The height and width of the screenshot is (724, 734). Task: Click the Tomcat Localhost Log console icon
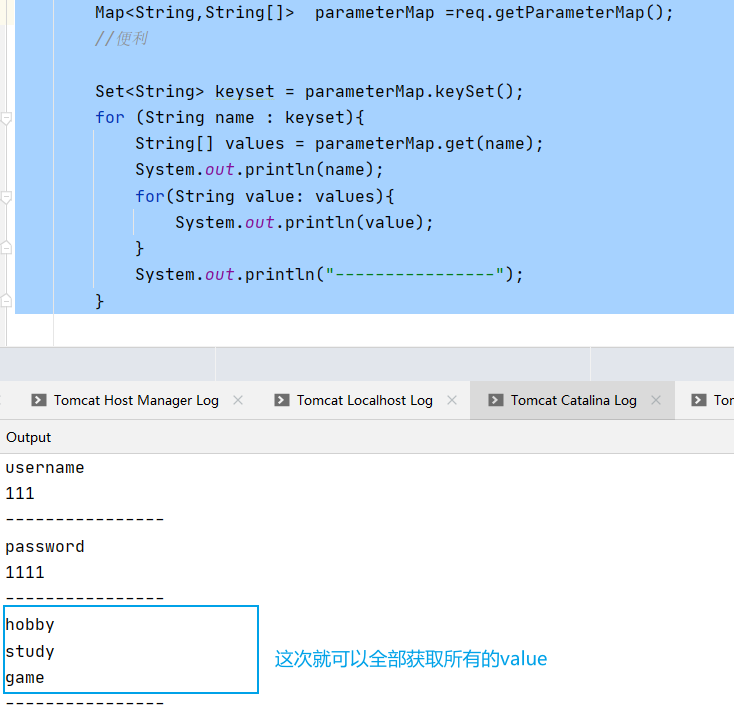click(281, 400)
